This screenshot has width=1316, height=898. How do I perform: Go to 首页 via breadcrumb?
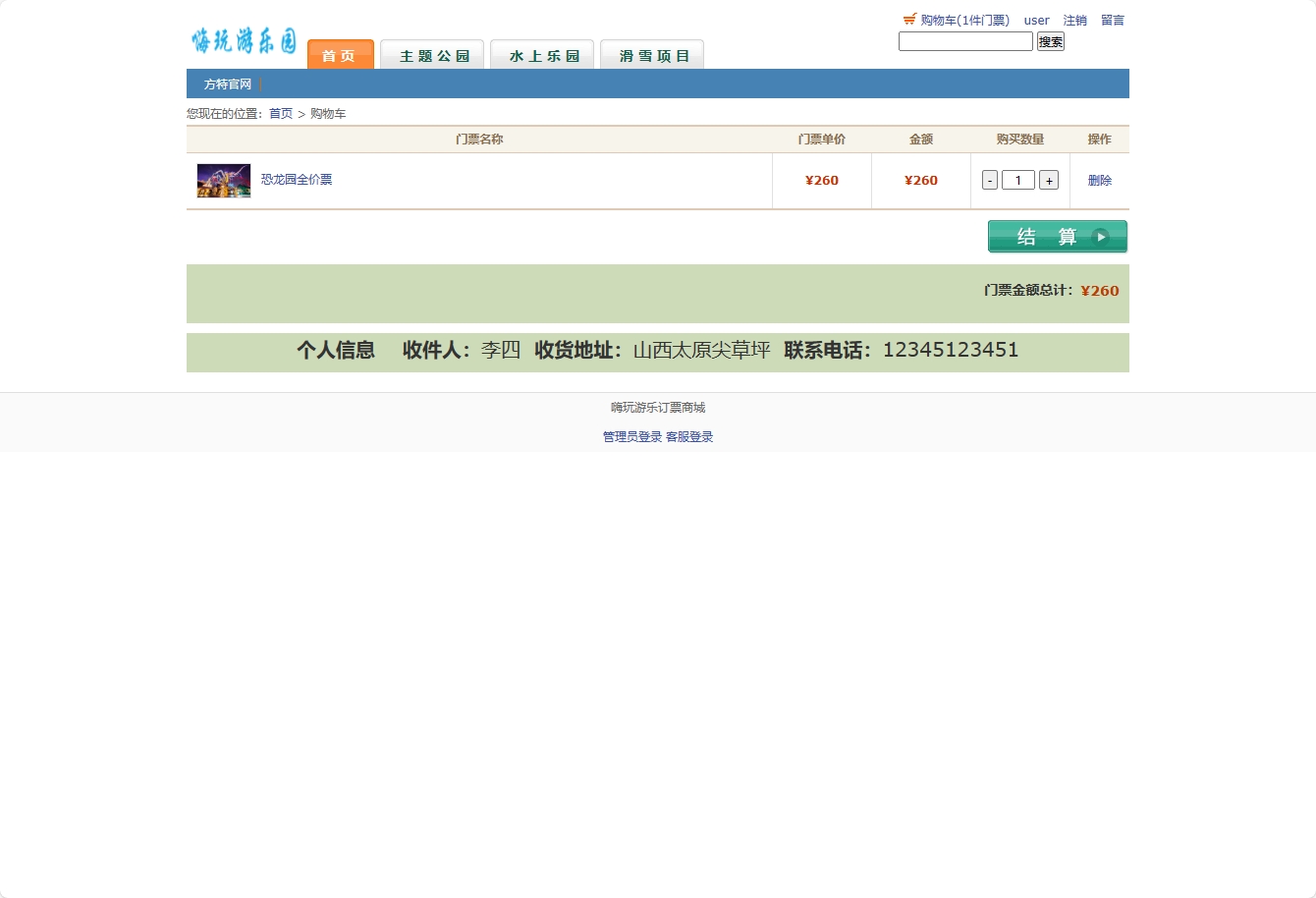(281, 114)
